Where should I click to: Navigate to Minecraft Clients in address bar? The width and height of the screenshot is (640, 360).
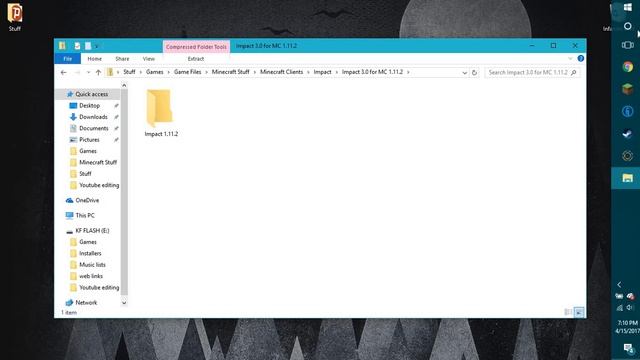click(281, 72)
